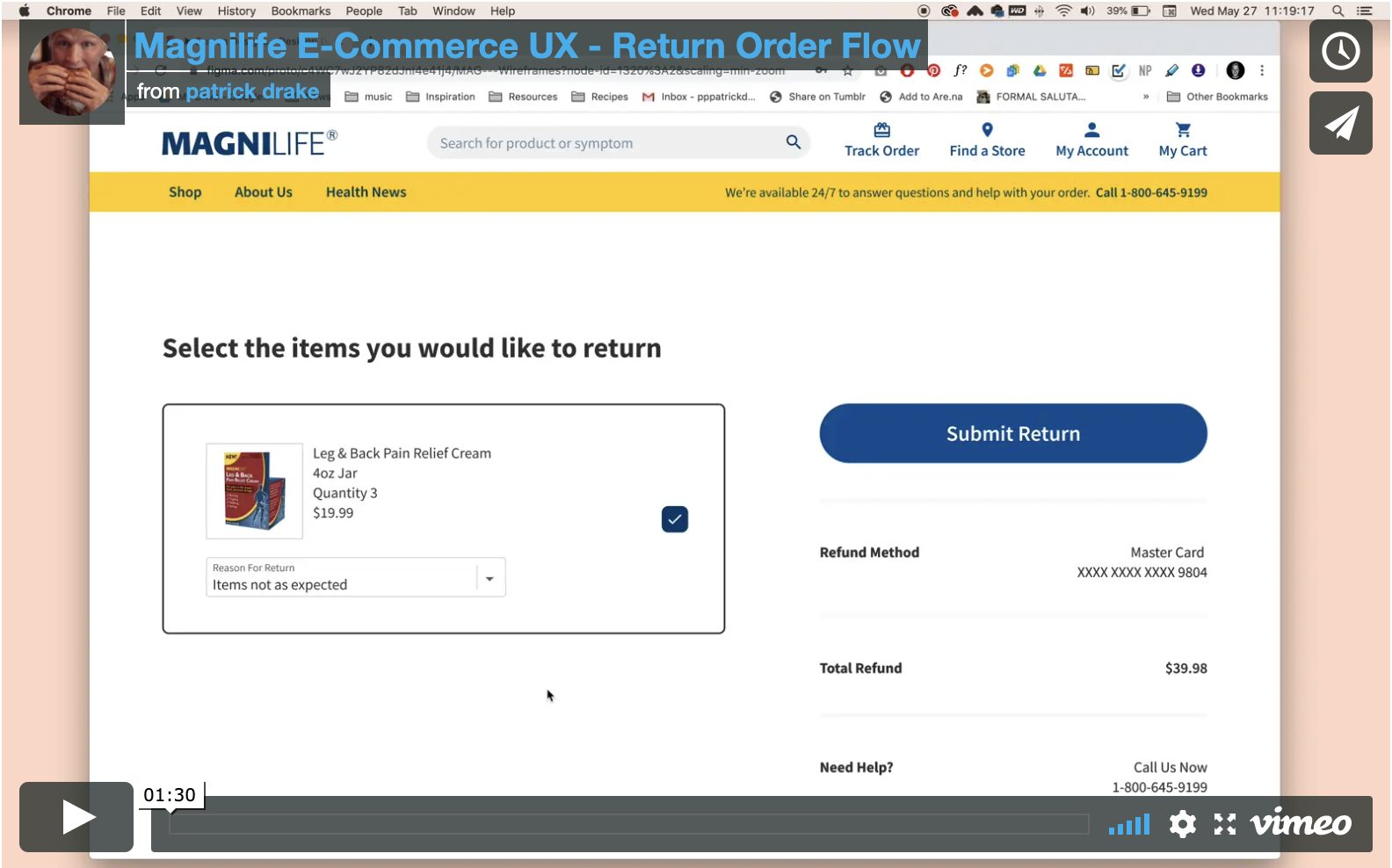The height and width of the screenshot is (868, 1392).
Task: Open the Gmail Inbox bookmark
Action: [x=699, y=97]
